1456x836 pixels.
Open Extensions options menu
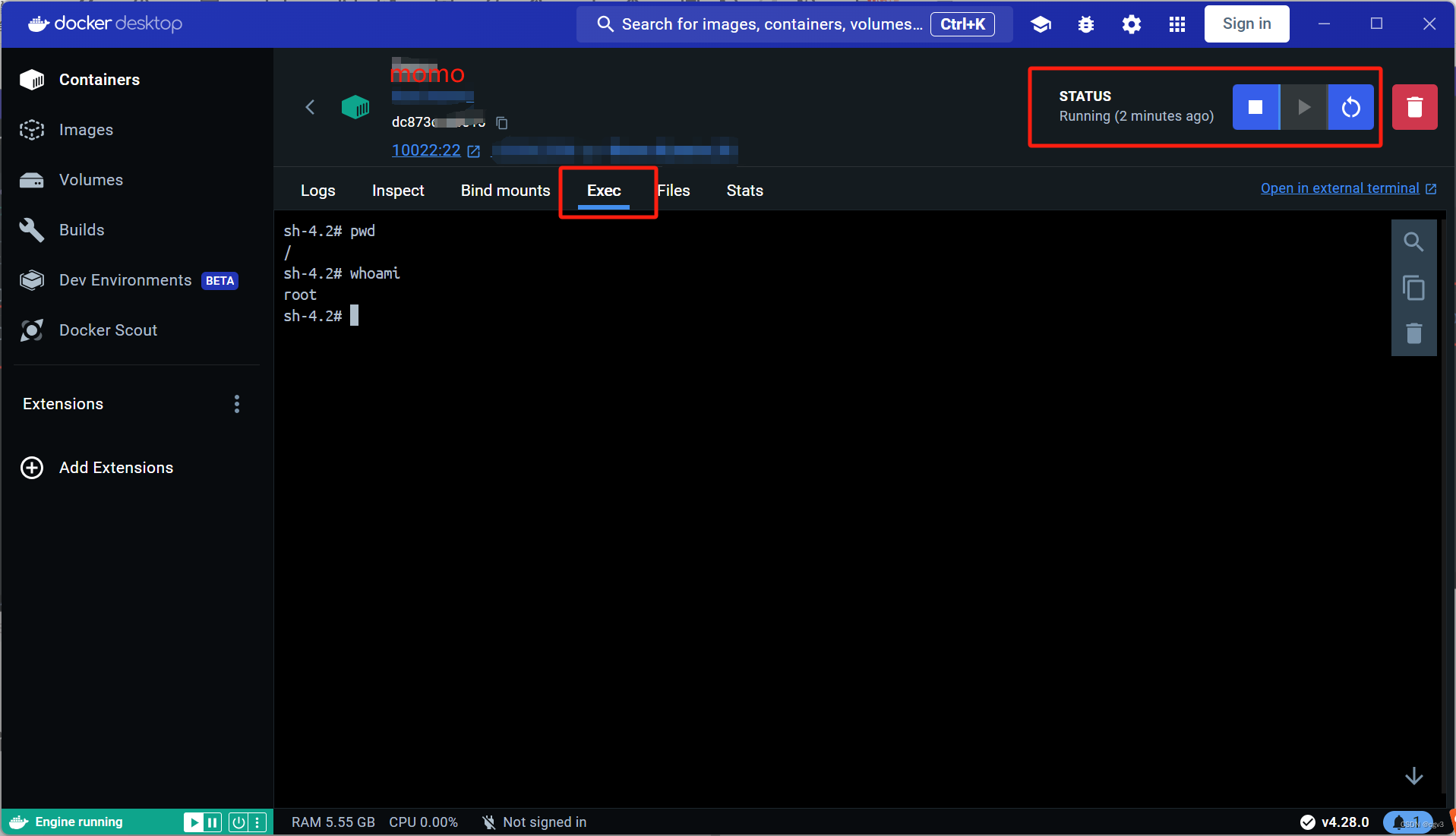[237, 404]
